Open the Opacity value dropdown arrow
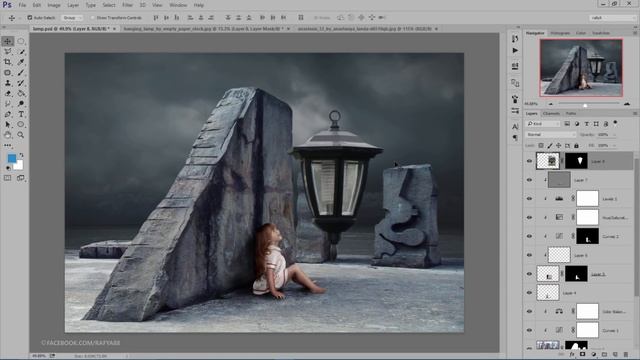This screenshot has width=640, height=360. (614, 134)
